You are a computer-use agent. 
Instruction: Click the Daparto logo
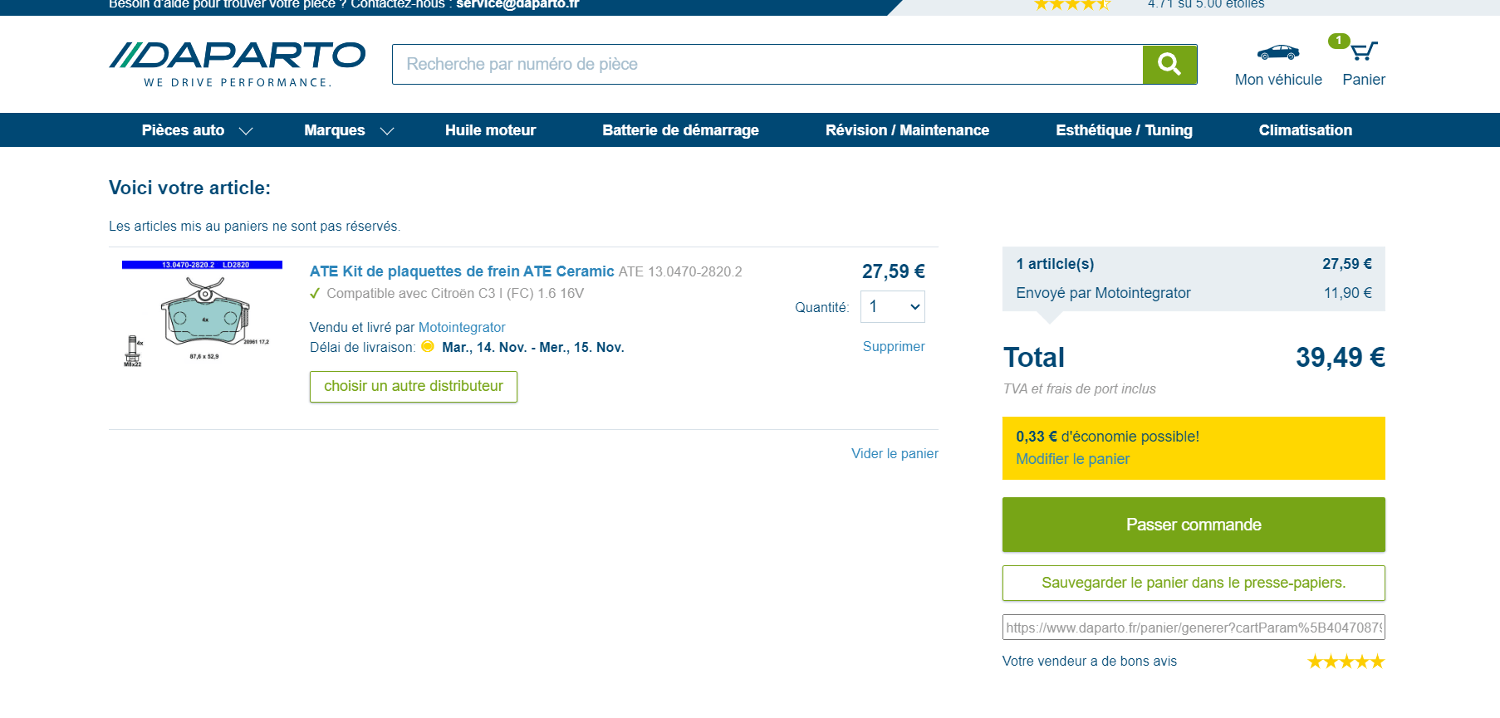click(x=237, y=64)
